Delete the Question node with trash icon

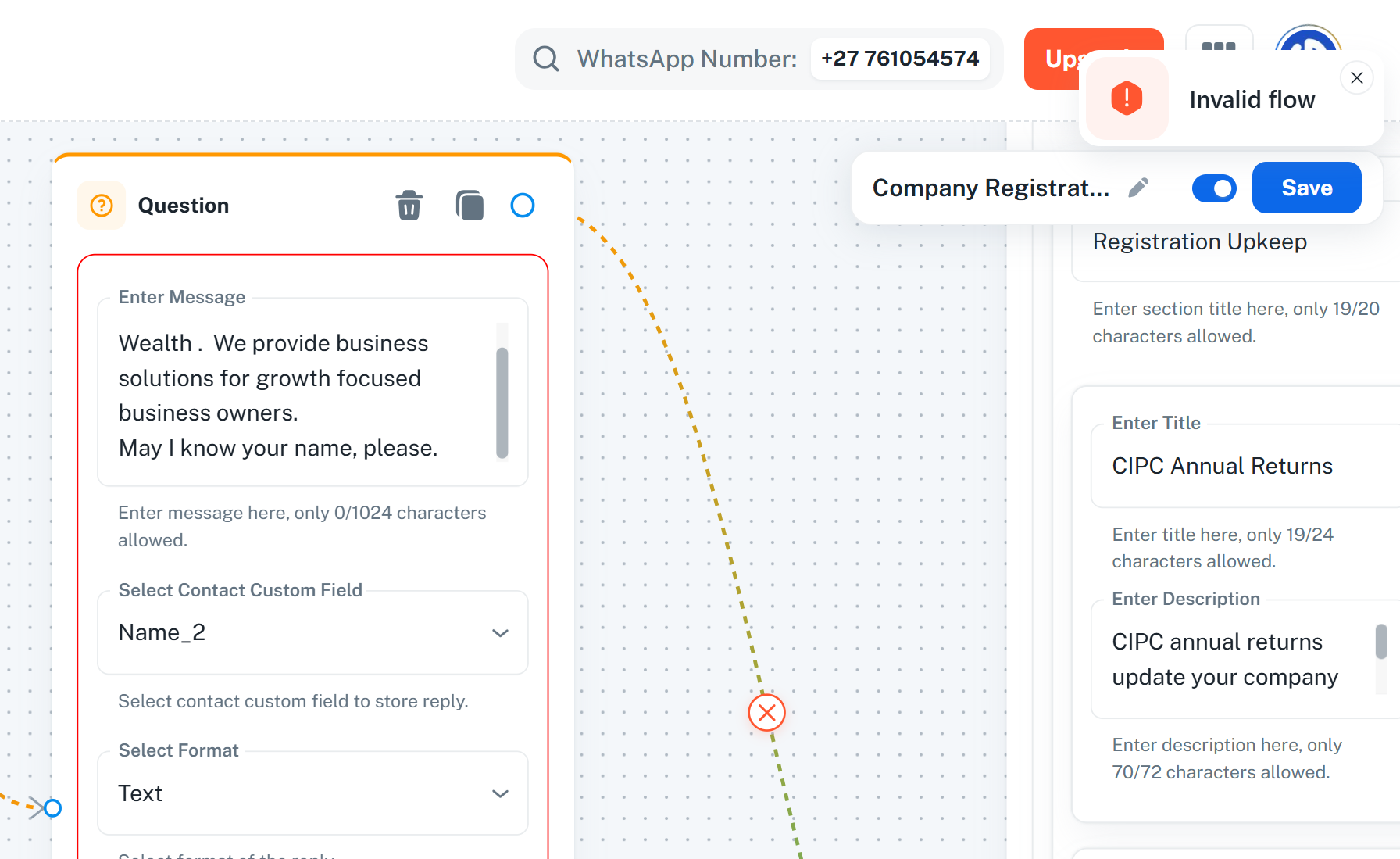coord(409,206)
